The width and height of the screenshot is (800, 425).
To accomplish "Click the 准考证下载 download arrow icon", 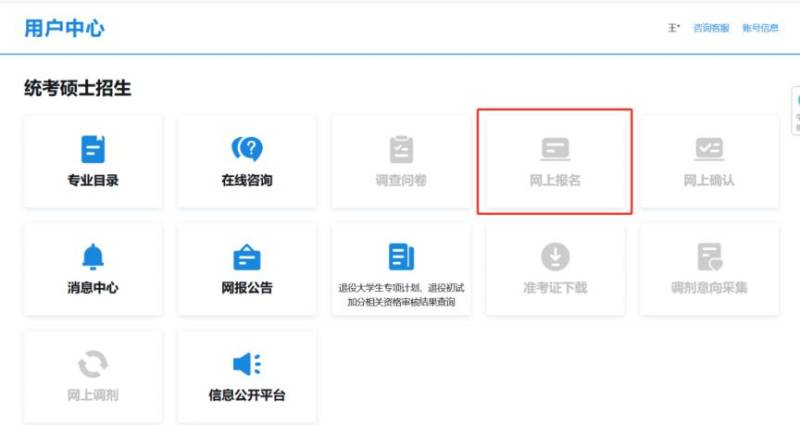I will click(x=555, y=257).
